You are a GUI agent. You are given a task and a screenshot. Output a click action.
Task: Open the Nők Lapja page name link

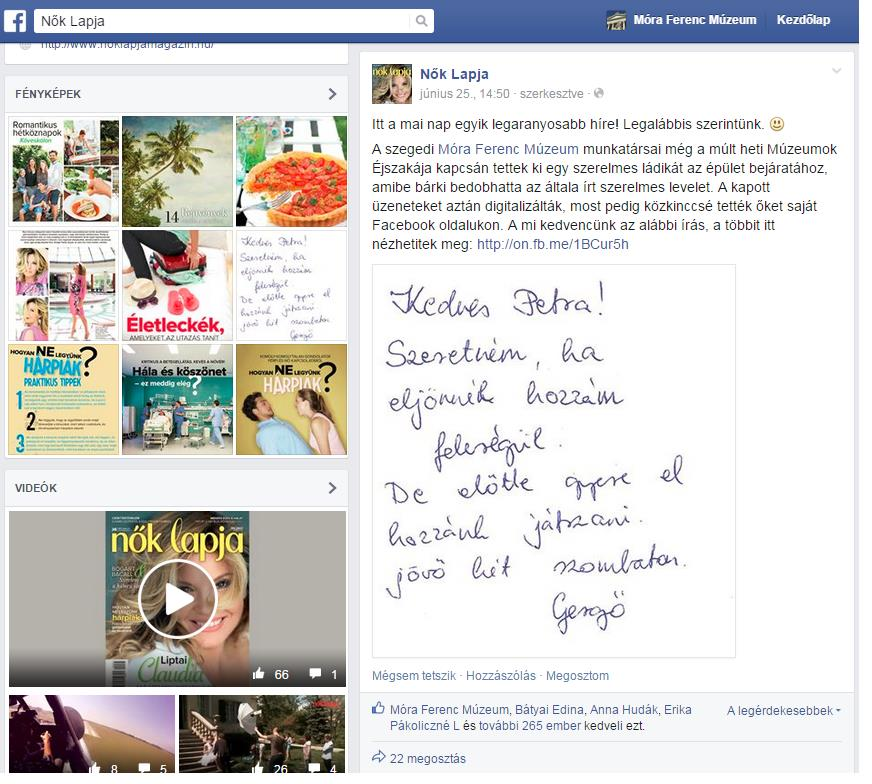click(x=454, y=74)
